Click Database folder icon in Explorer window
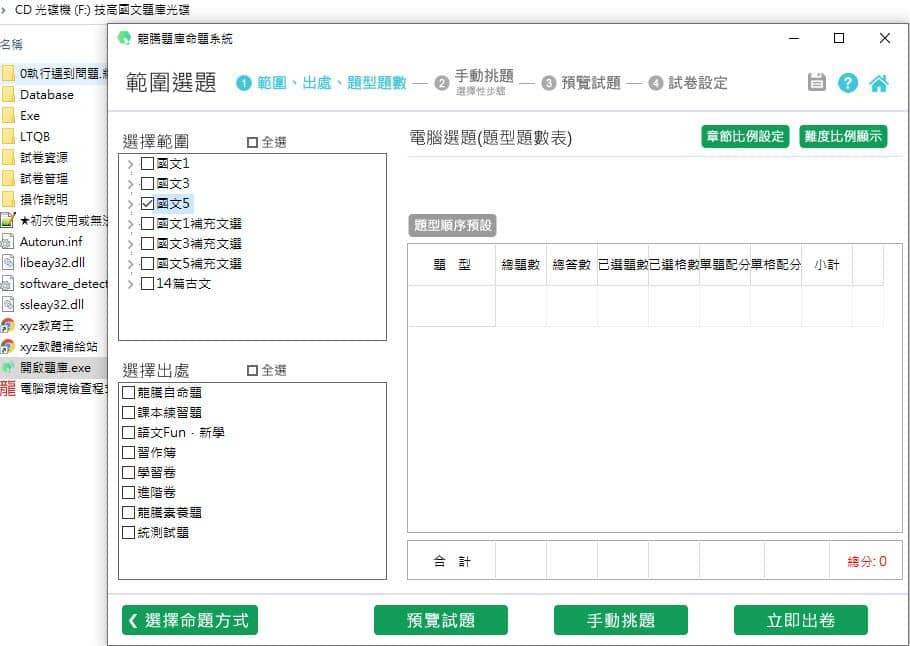Screen dimensions: 910x646 tap(8, 95)
